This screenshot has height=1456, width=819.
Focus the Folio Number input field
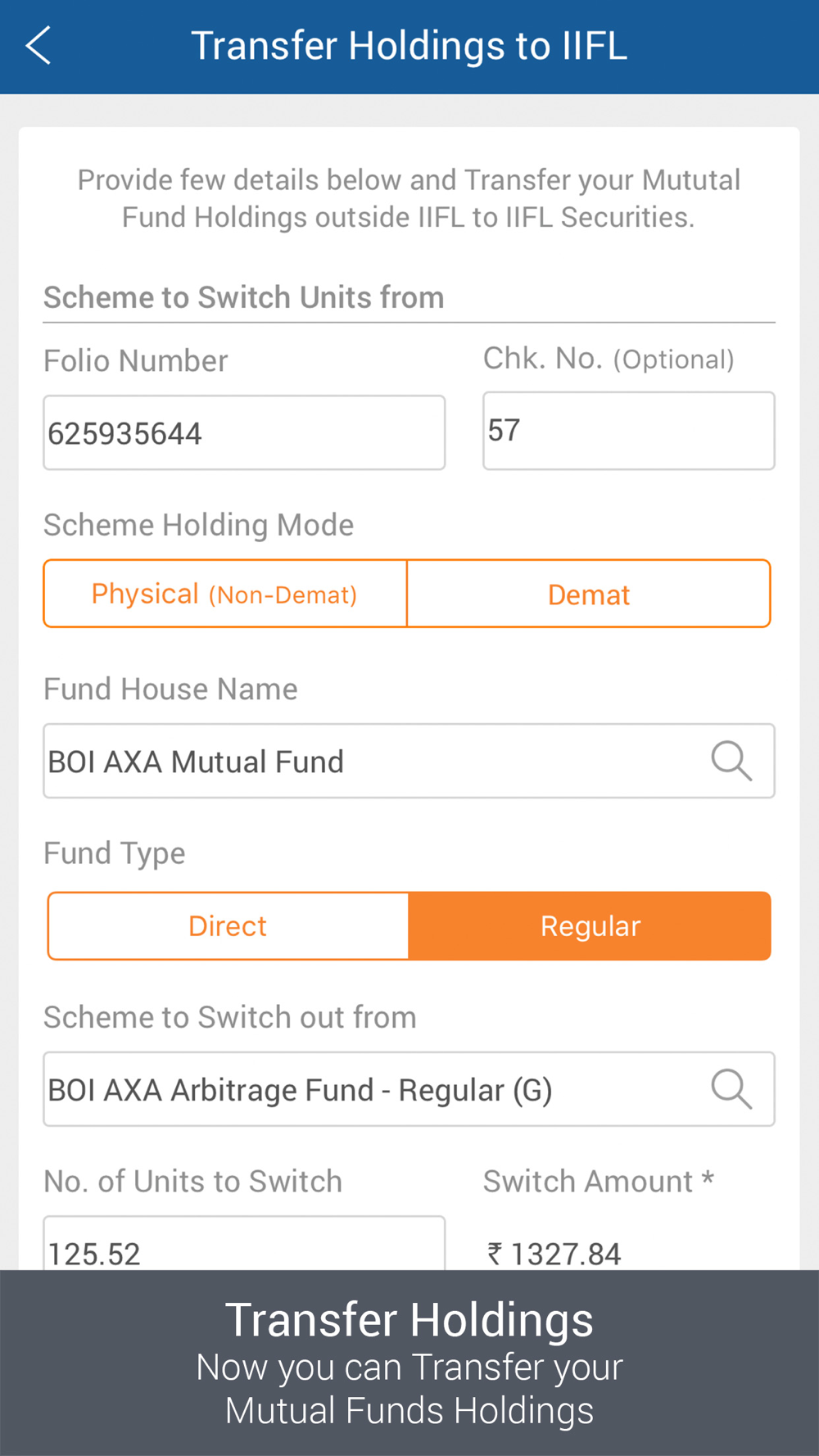click(x=244, y=433)
